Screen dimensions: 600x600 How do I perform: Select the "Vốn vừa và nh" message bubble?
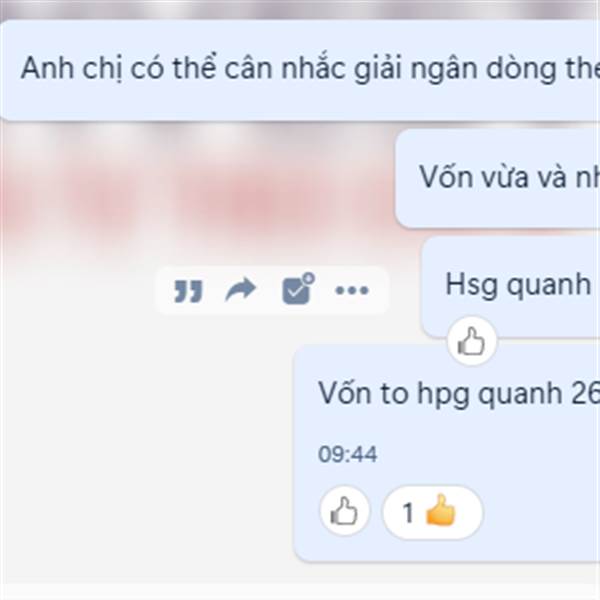click(x=497, y=178)
